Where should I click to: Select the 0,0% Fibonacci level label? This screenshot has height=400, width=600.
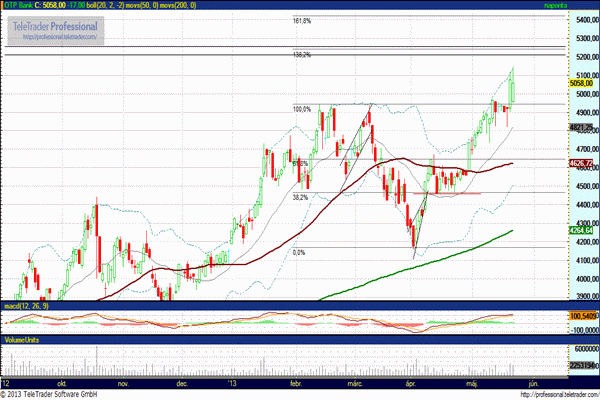point(299,253)
